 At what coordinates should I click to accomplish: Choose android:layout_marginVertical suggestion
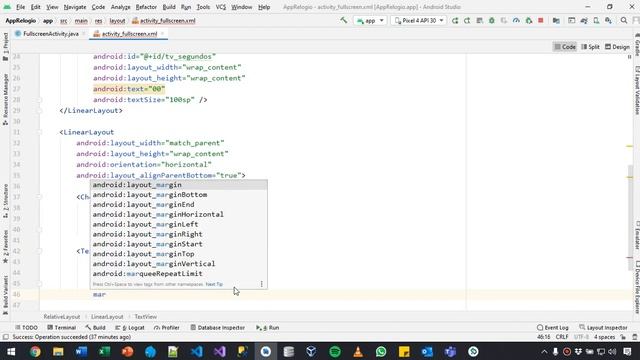(179, 264)
